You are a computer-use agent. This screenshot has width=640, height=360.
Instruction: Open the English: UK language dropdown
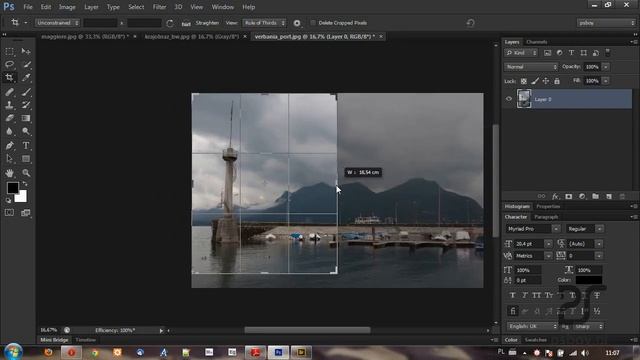(532, 327)
